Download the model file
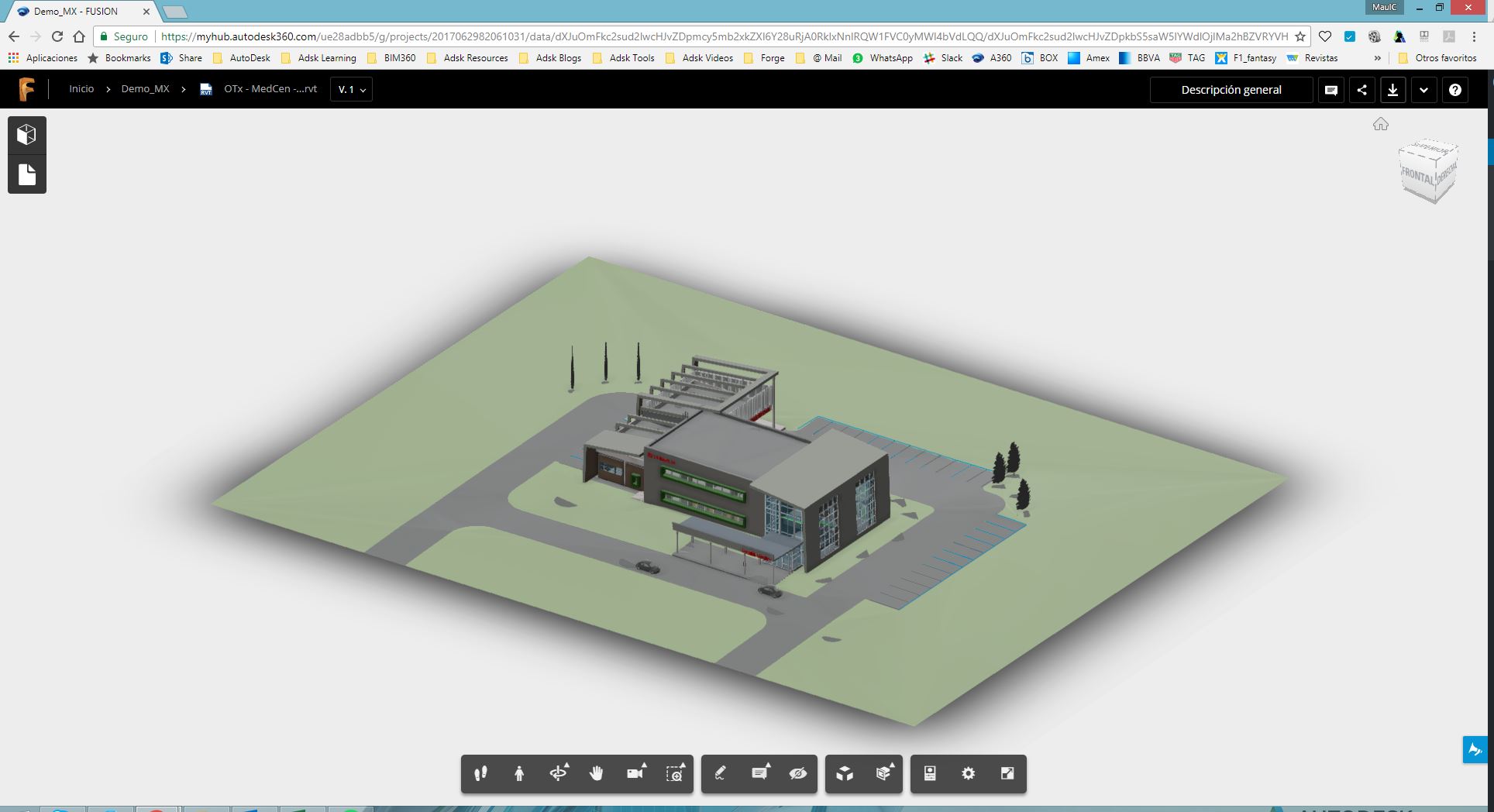Viewport: 1494px width, 812px height. click(1392, 90)
